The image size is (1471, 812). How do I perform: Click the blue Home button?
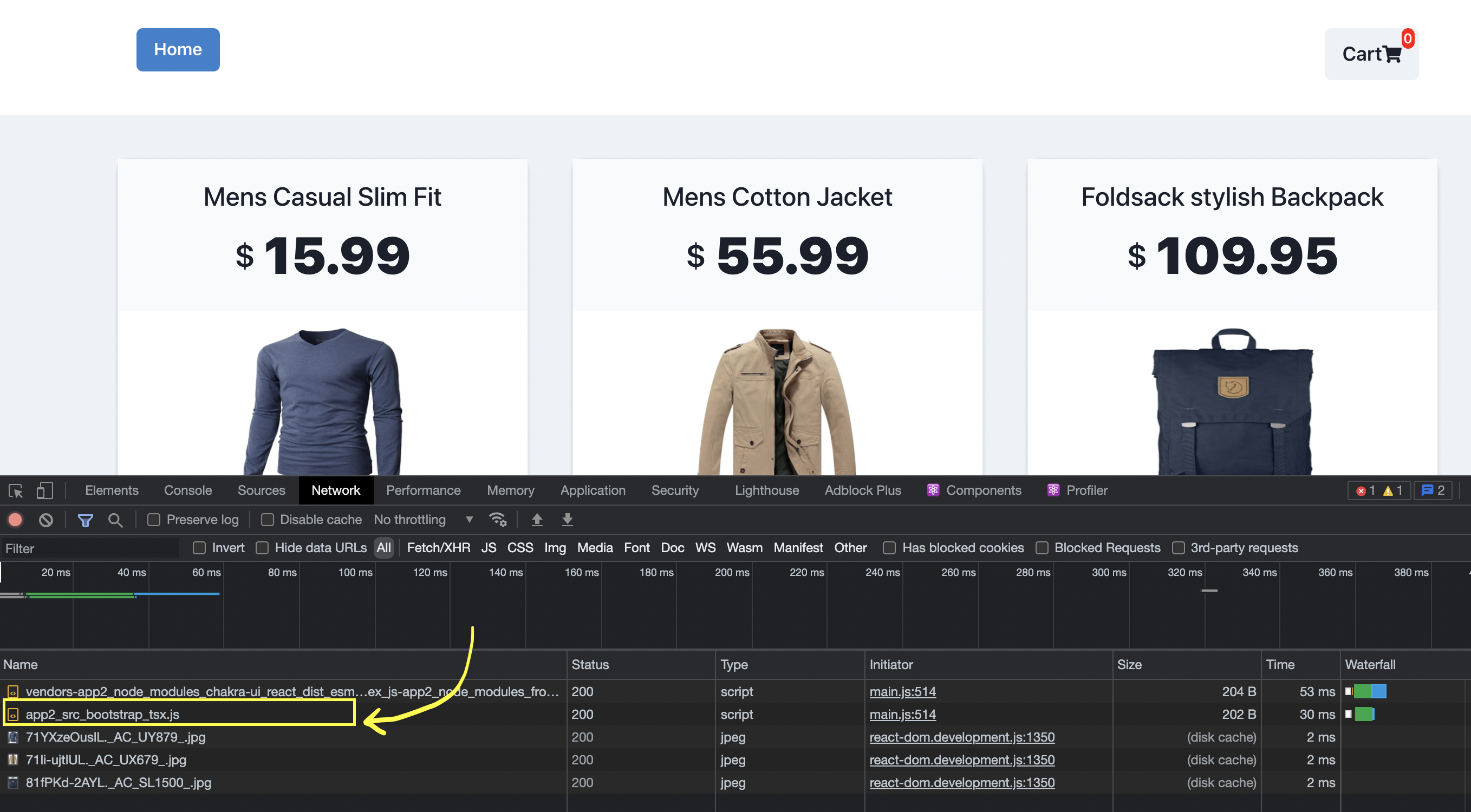click(178, 50)
